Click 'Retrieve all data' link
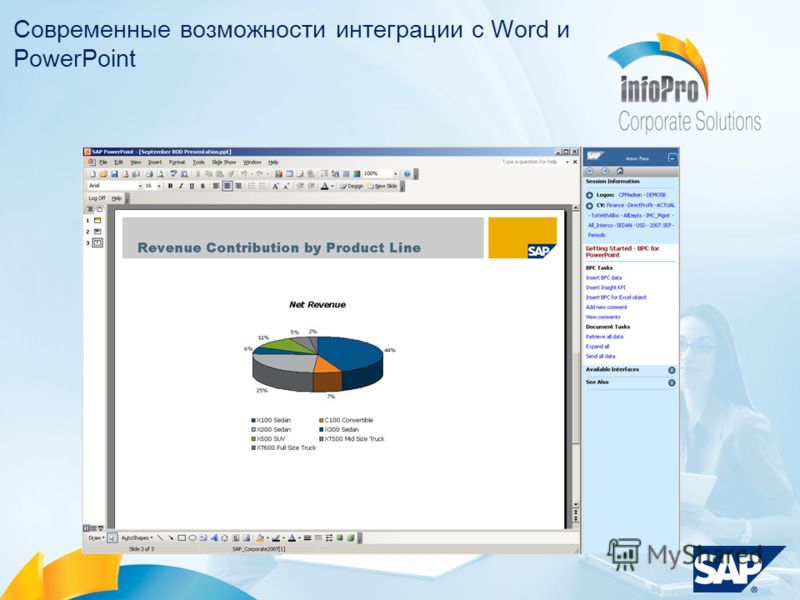This screenshot has height=600, width=800. [x=604, y=337]
